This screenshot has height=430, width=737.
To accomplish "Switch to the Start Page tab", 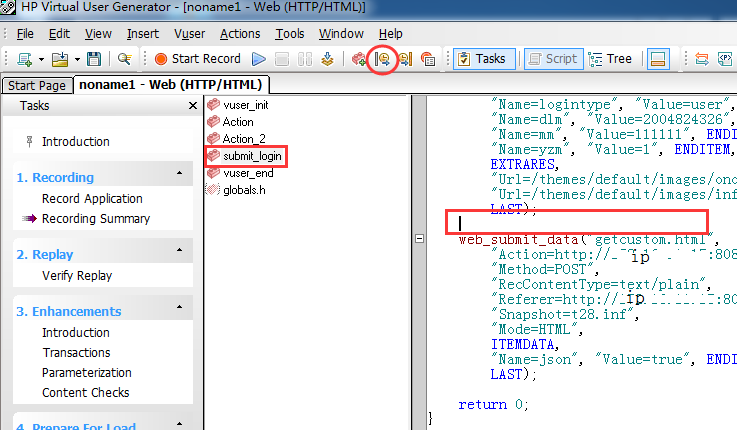I will 37,86.
